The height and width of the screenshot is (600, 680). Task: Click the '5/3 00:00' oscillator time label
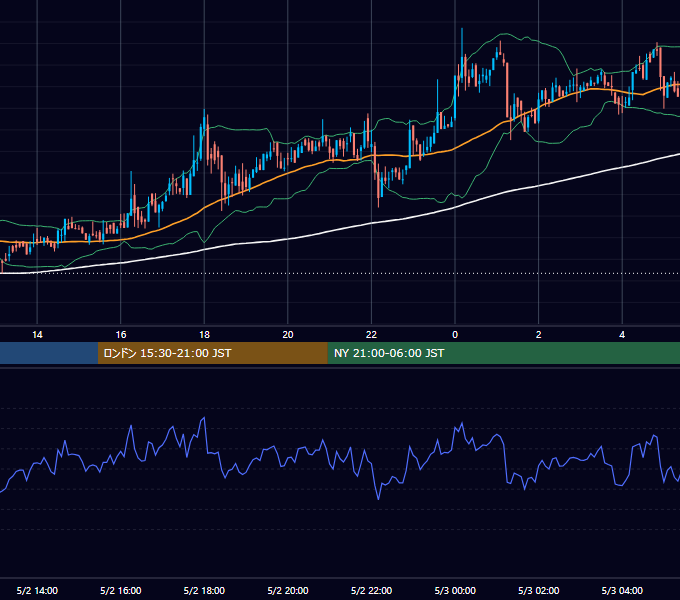[455, 590]
